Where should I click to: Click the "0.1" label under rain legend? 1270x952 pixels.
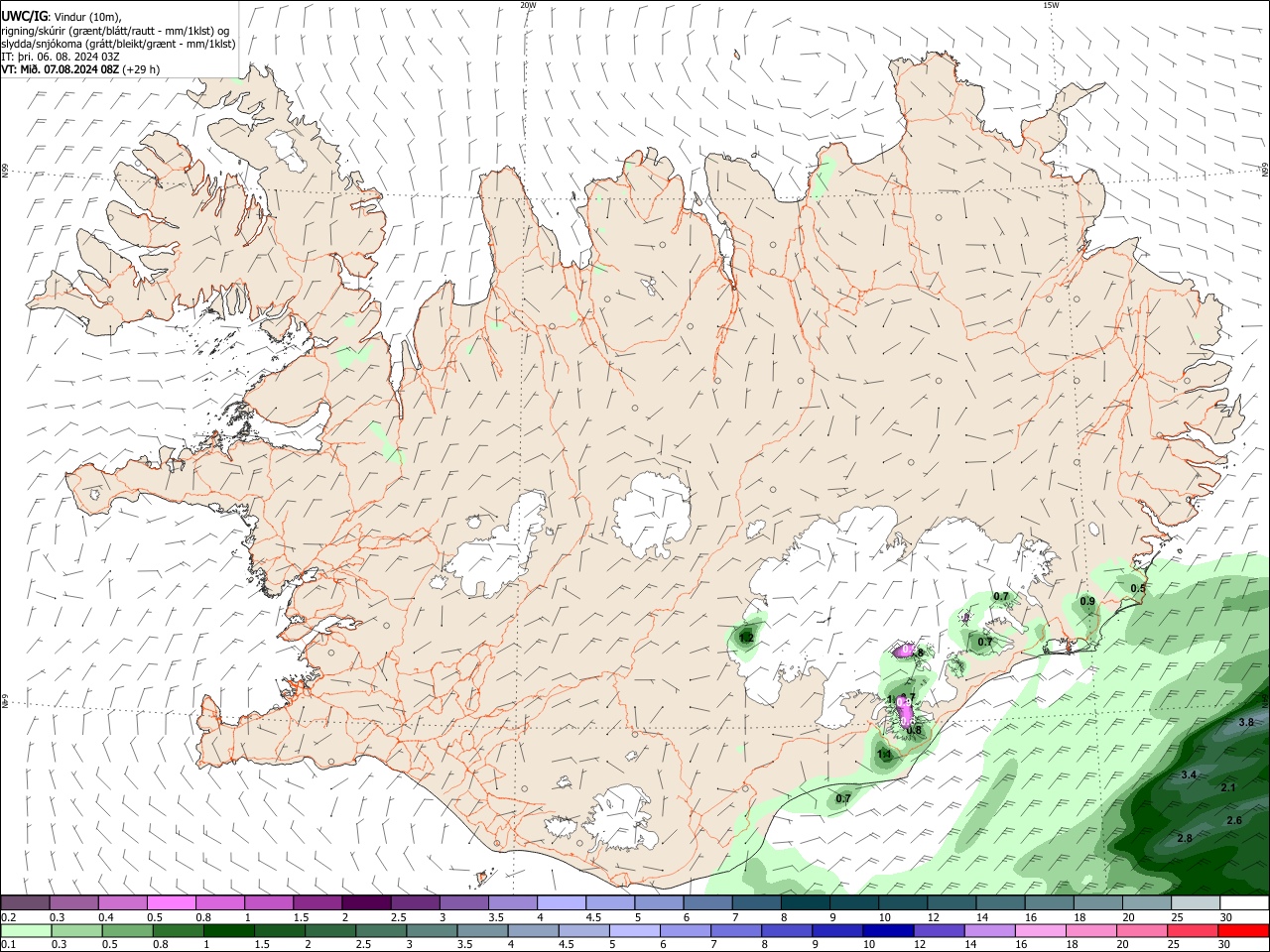[8, 945]
